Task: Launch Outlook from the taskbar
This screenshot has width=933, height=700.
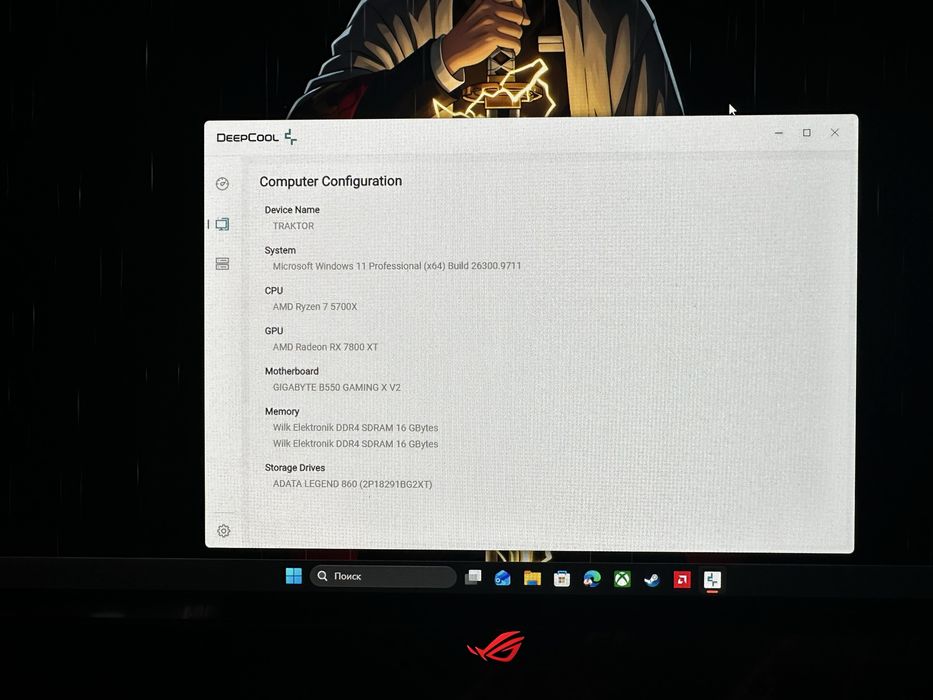Action: click(x=503, y=578)
